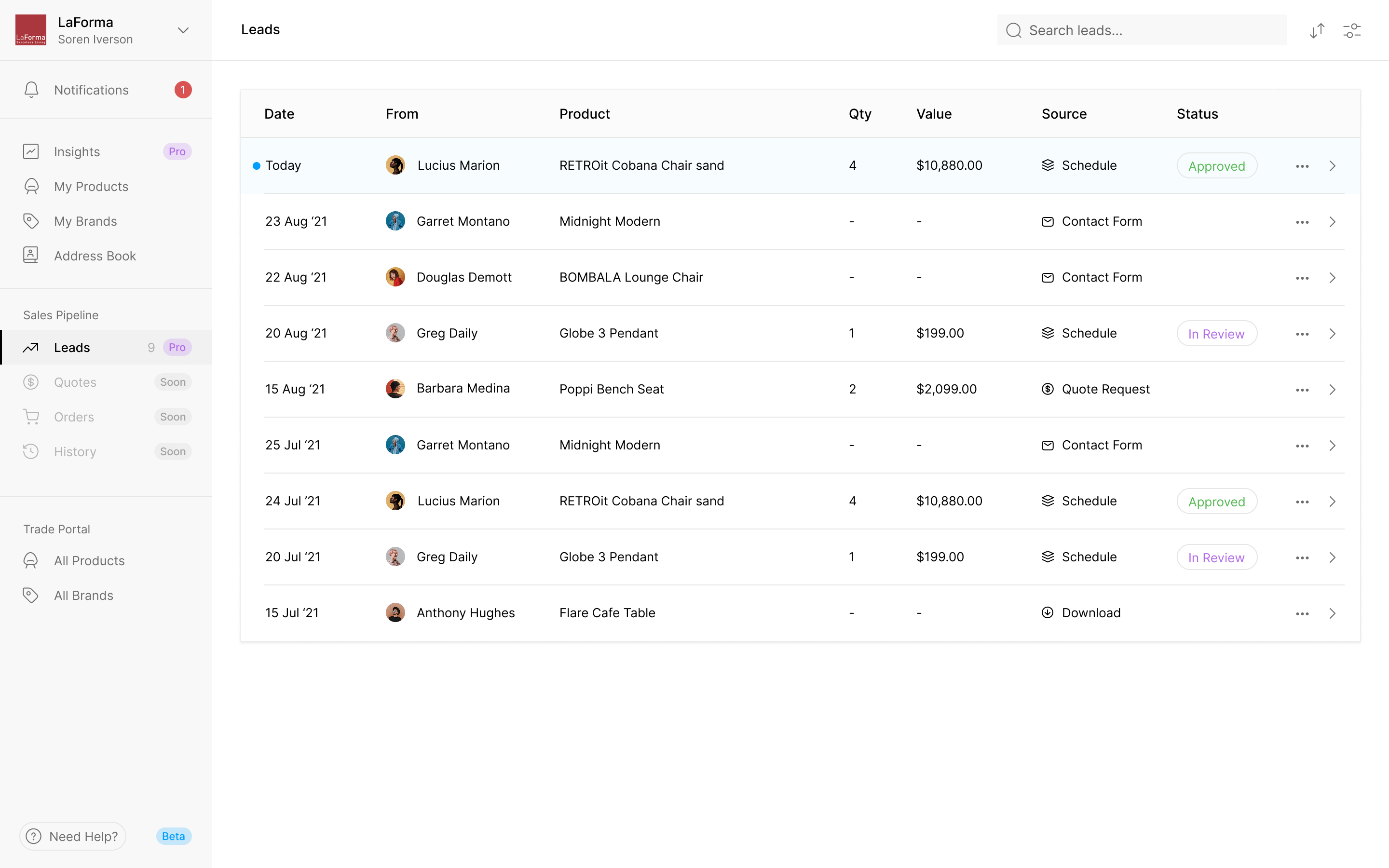
Task: Open more options for the 25 Jul lead
Action: [1302, 446]
